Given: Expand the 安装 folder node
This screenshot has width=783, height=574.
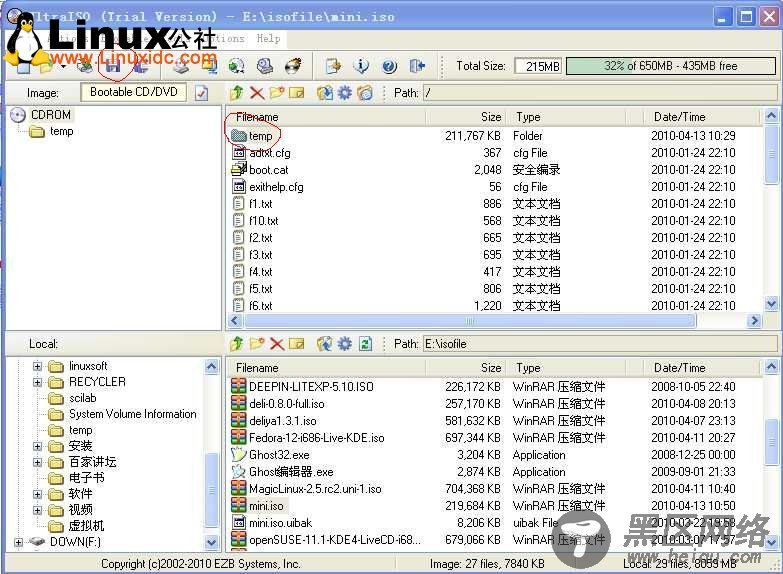Looking at the screenshot, I should [37, 446].
